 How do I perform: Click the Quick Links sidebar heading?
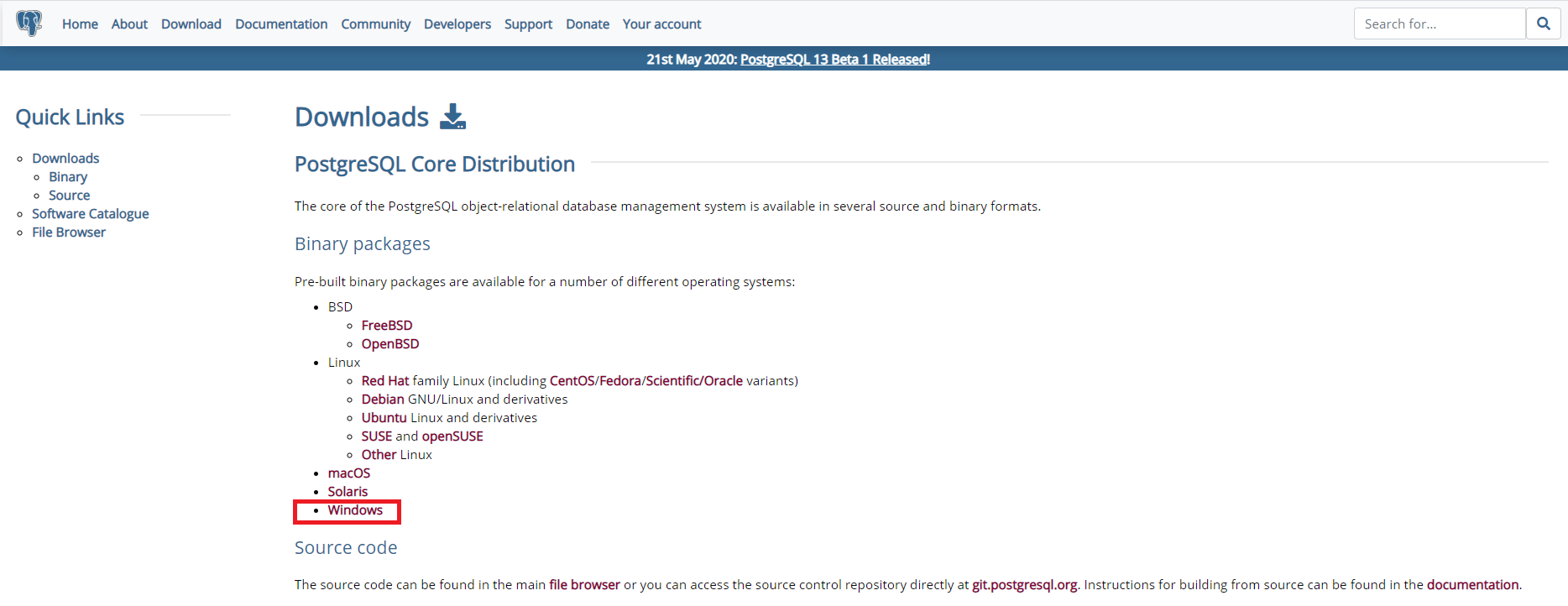70,118
